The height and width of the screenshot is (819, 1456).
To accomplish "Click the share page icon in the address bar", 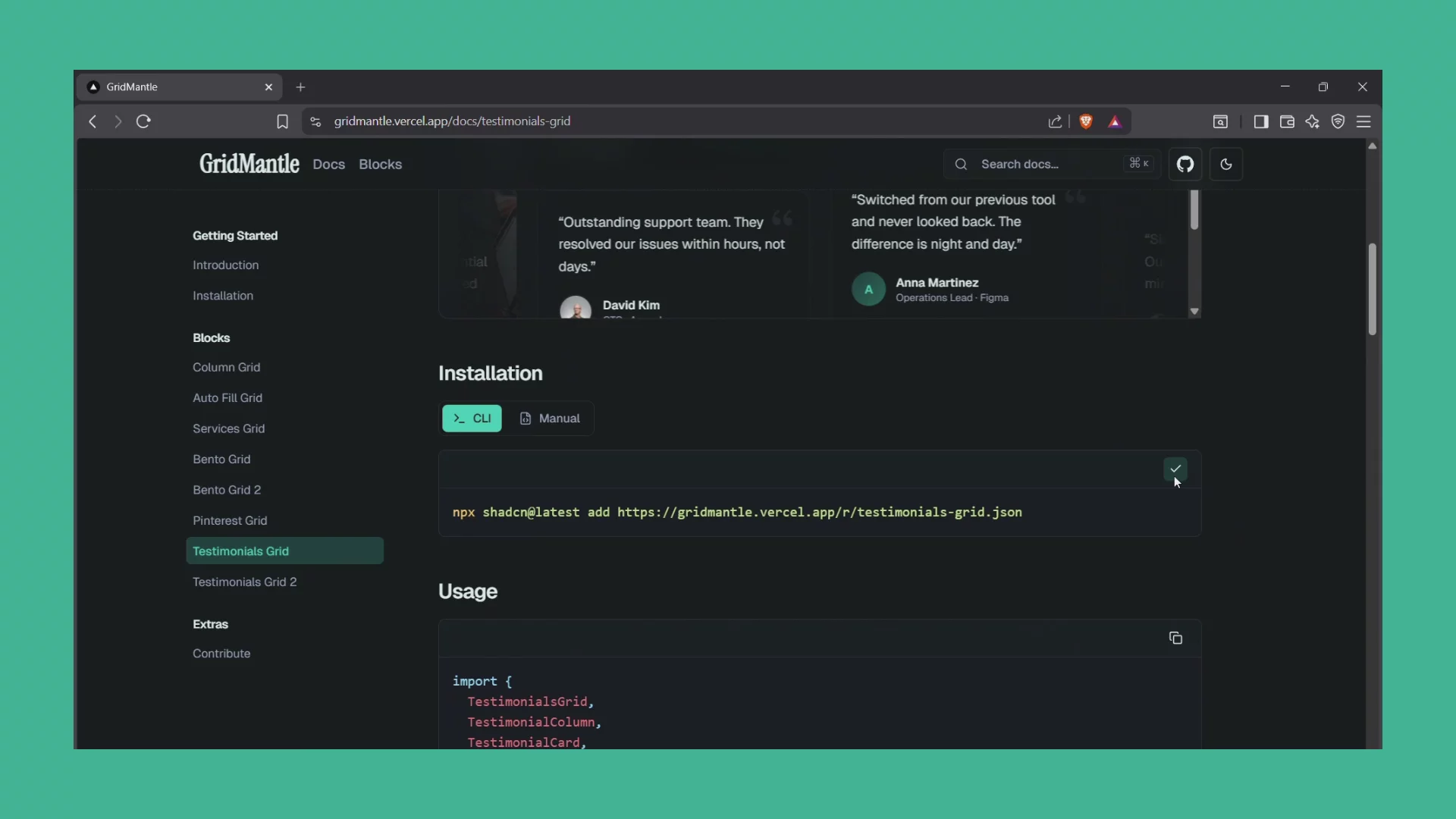I will tap(1055, 121).
